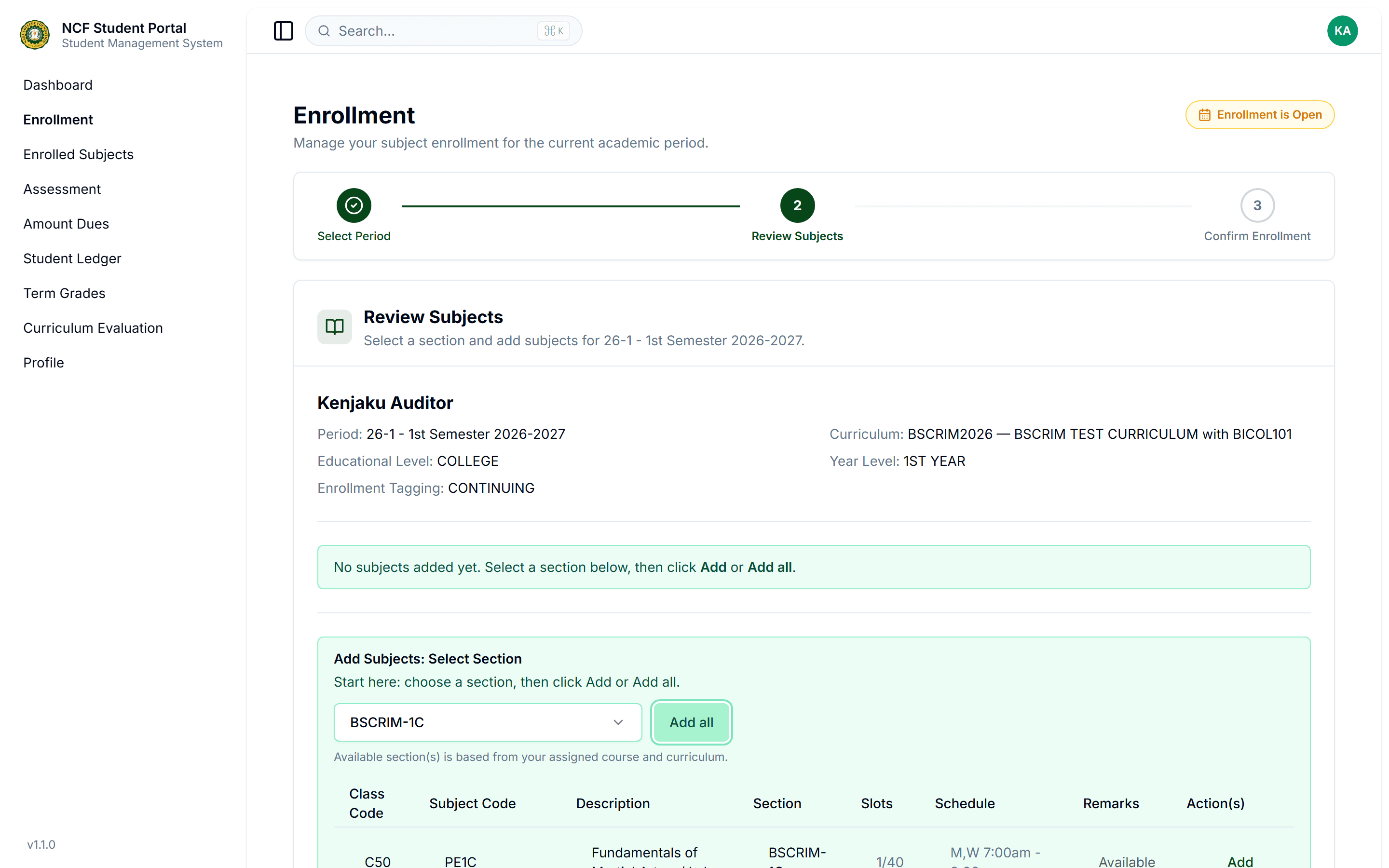Click the PE1C subject code cell
The width and height of the screenshot is (1389, 868).
460,861
